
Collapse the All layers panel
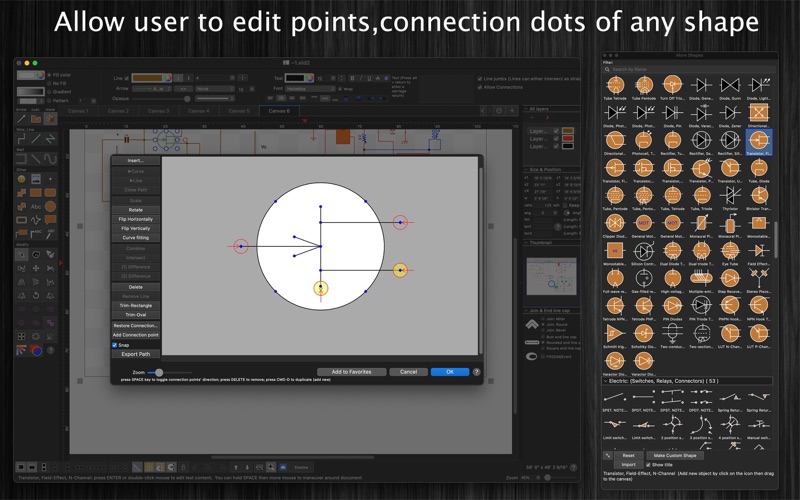[x=526, y=109]
